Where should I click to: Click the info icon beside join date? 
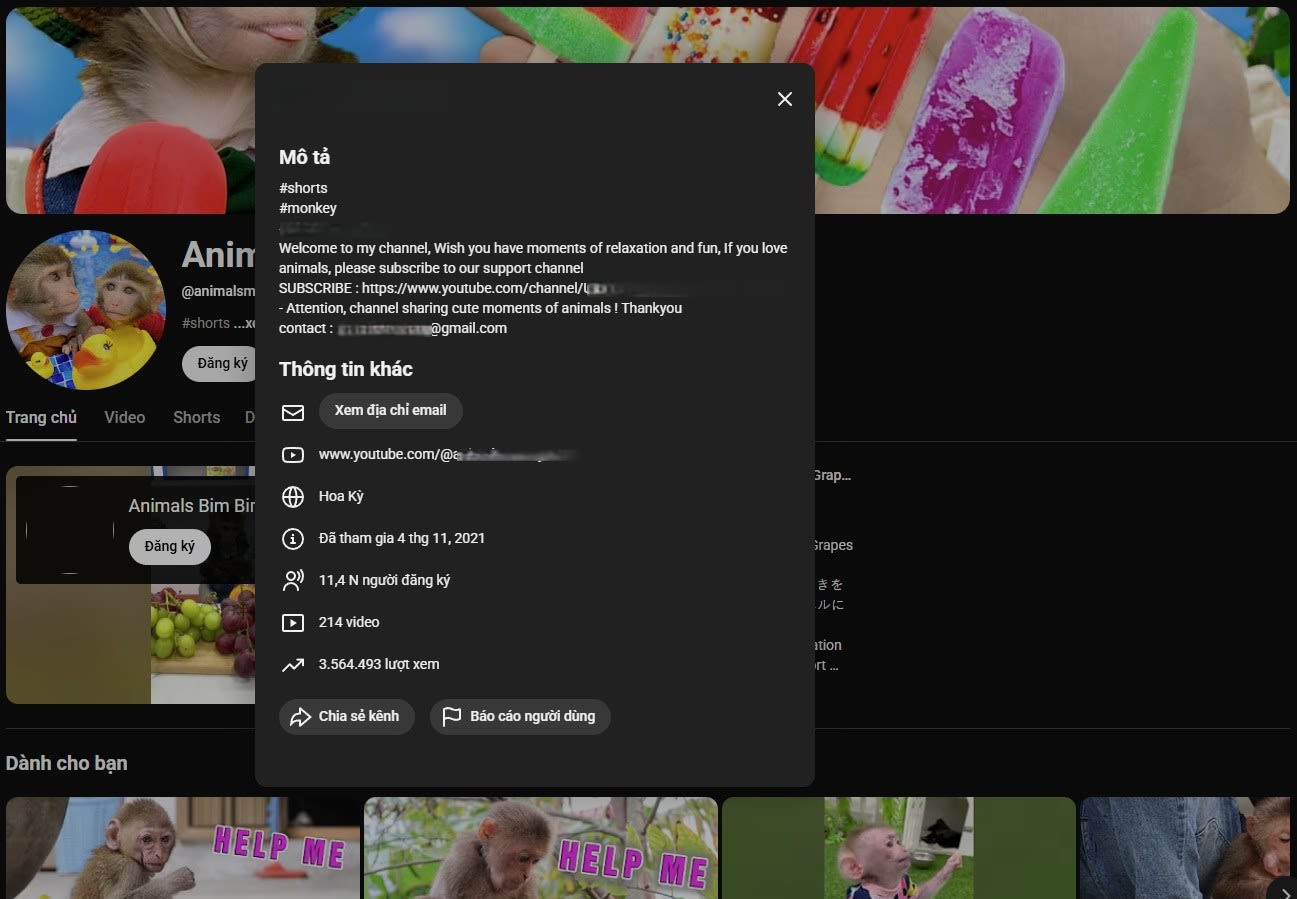point(293,539)
